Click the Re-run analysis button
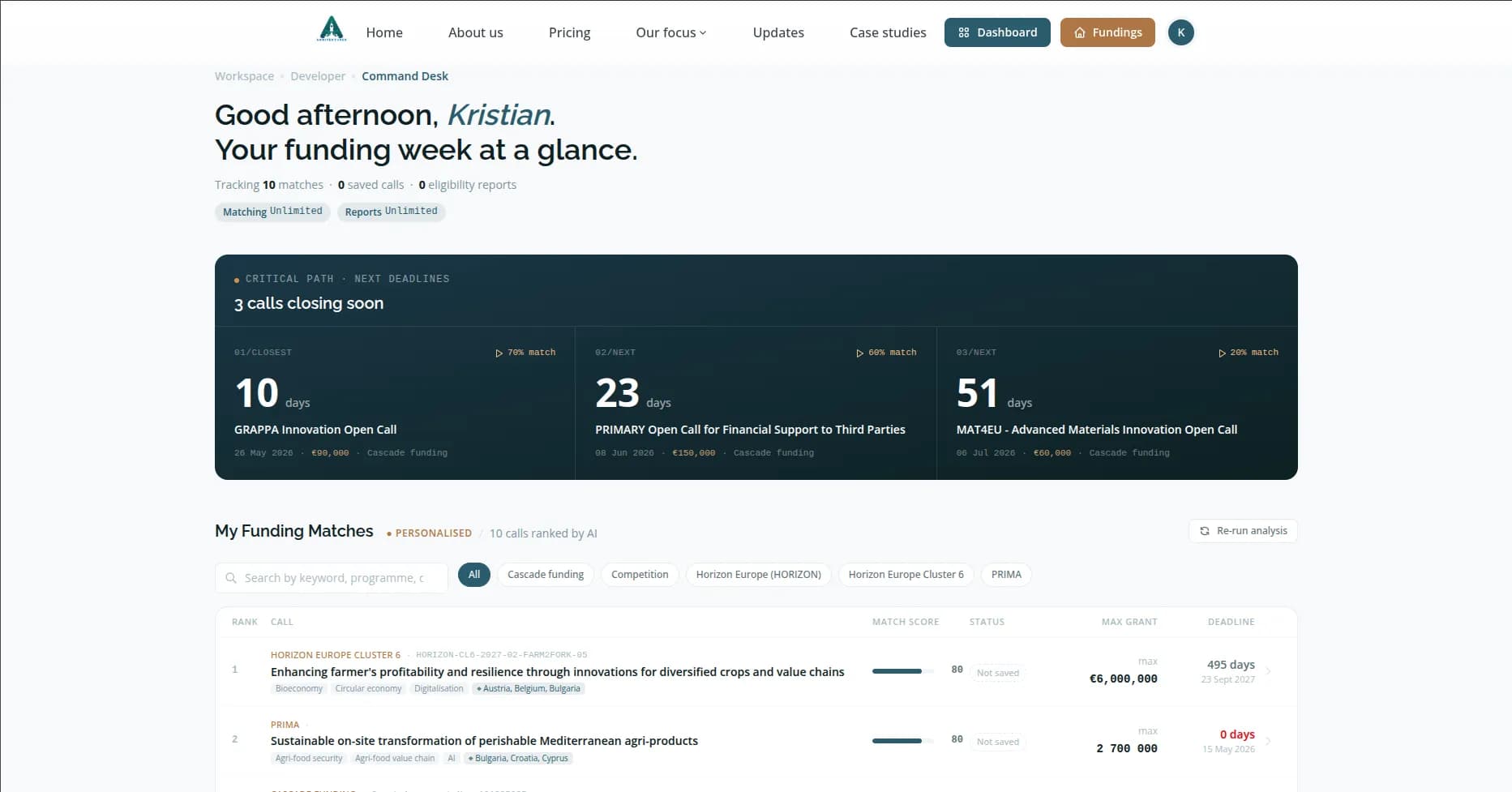Image resolution: width=1512 pixels, height=792 pixels. pos(1243,531)
